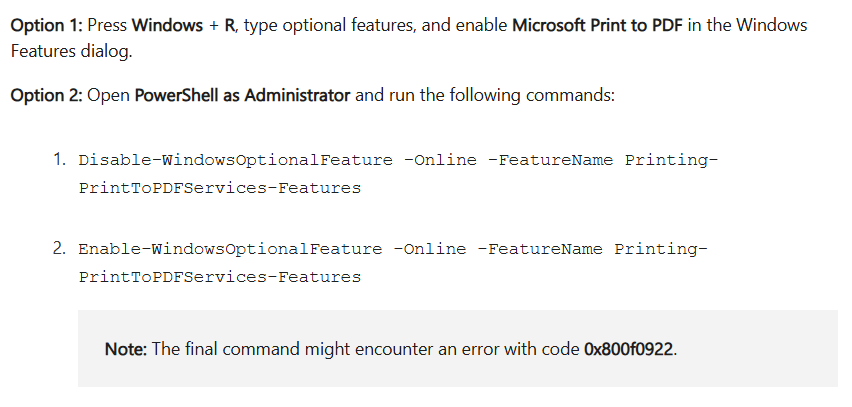The height and width of the screenshot is (407, 852).
Task: Click the bold 'R' key text
Action: (x=230, y=25)
